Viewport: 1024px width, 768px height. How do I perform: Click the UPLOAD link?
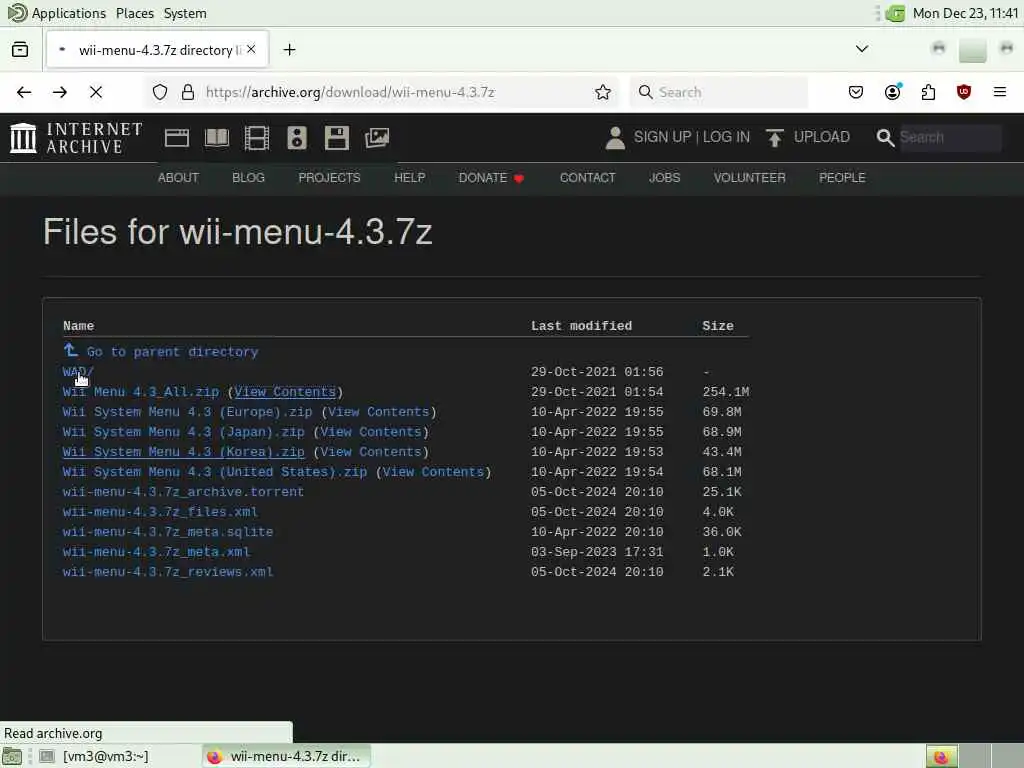click(822, 137)
